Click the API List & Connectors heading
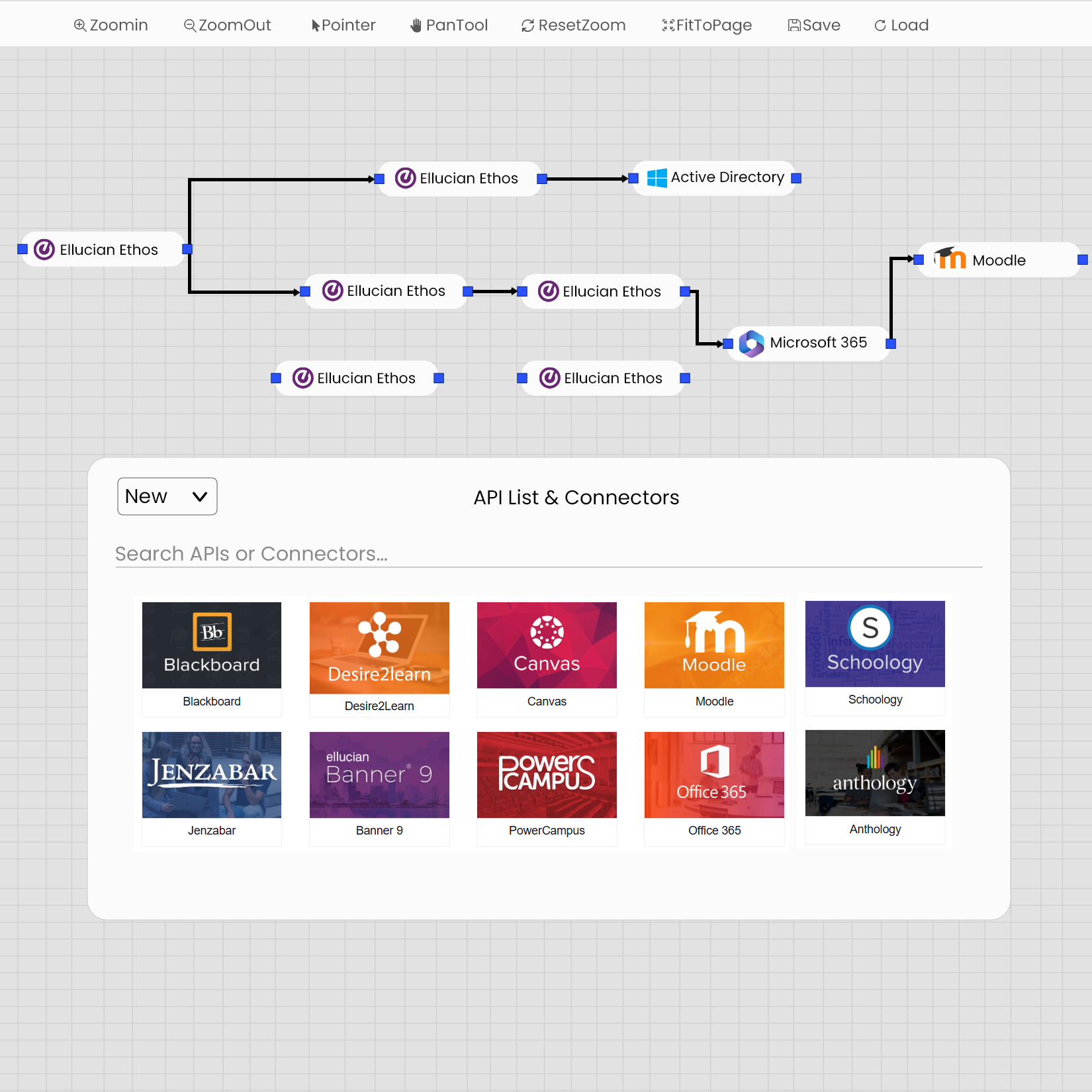The image size is (1092, 1092). 576,498
